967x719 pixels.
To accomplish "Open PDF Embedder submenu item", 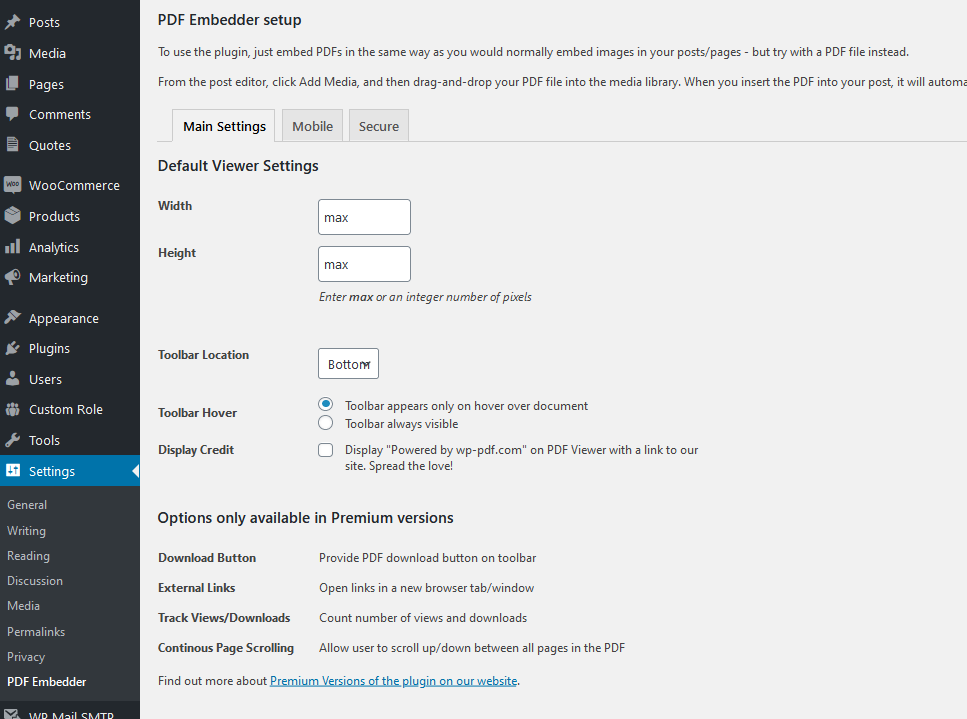I will [x=47, y=681].
